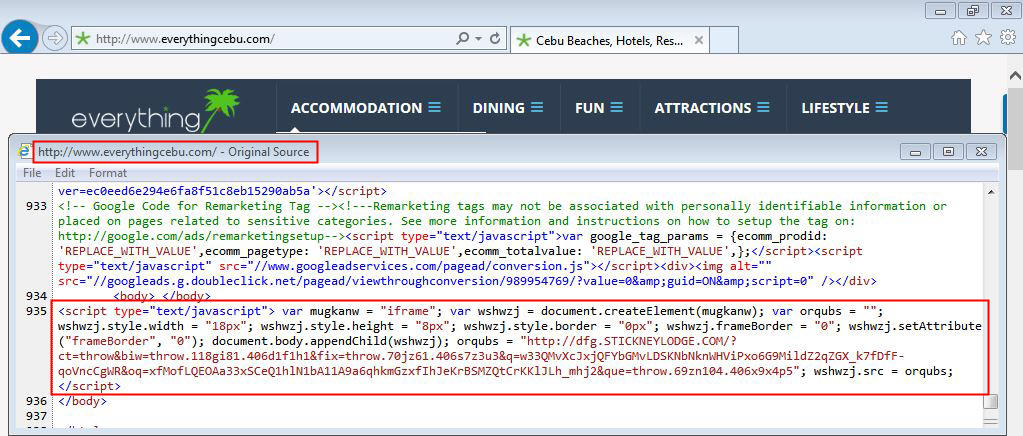This screenshot has height=436, width=1023.
Task: Click the googleadservices conversion.js src text
Action: 420,266
